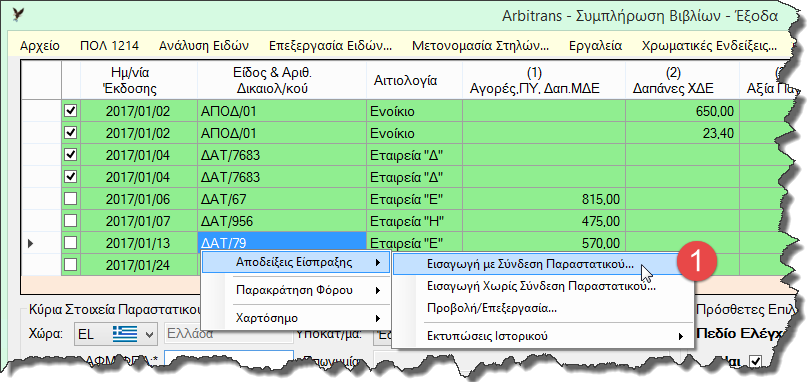This screenshot has width=808, height=382.
Task: Open the Χώρα country dropdown arrow
Action: coord(149,334)
